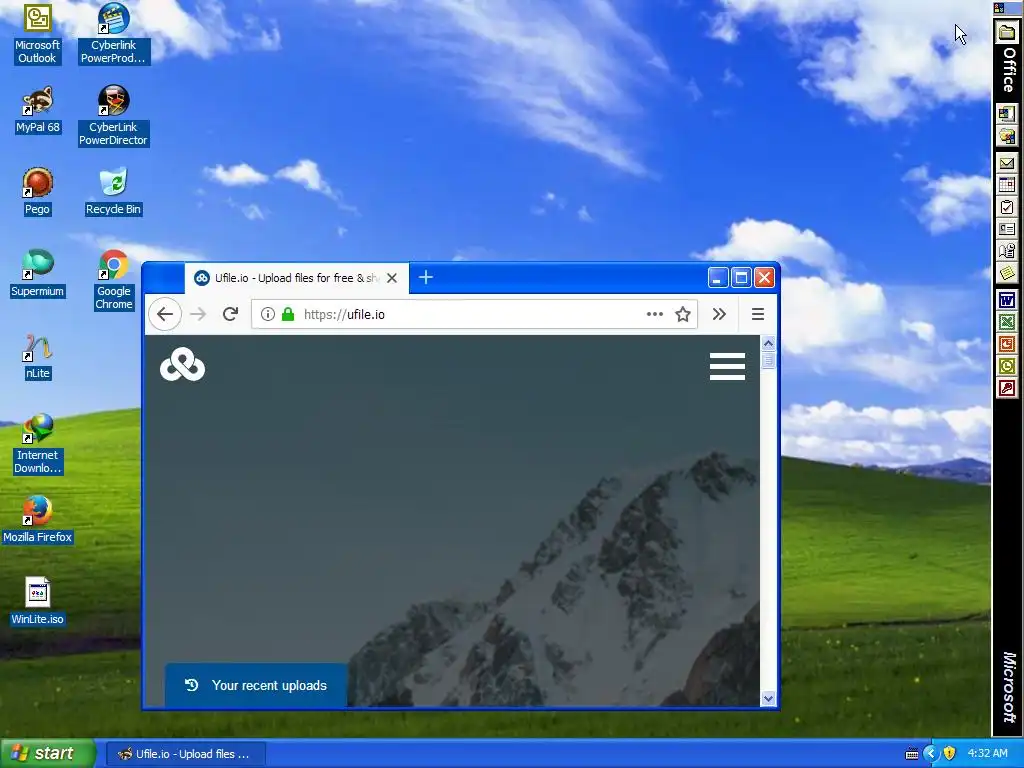Select the Recycle Bin icon

[114, 192]
